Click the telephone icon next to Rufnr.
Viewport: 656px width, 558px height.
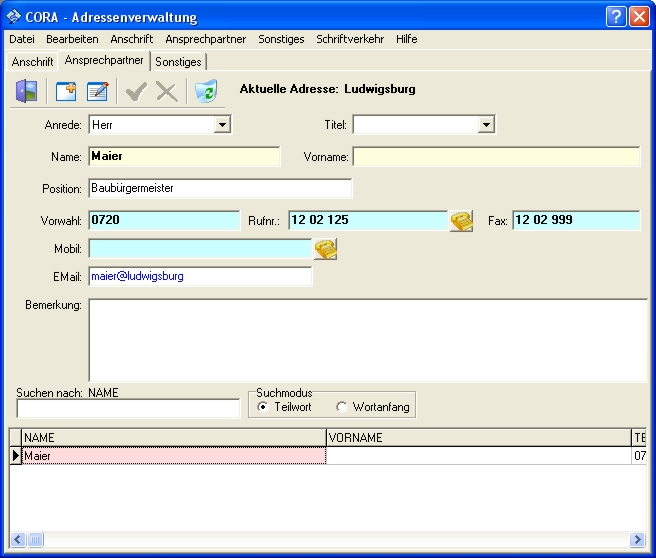461,220
